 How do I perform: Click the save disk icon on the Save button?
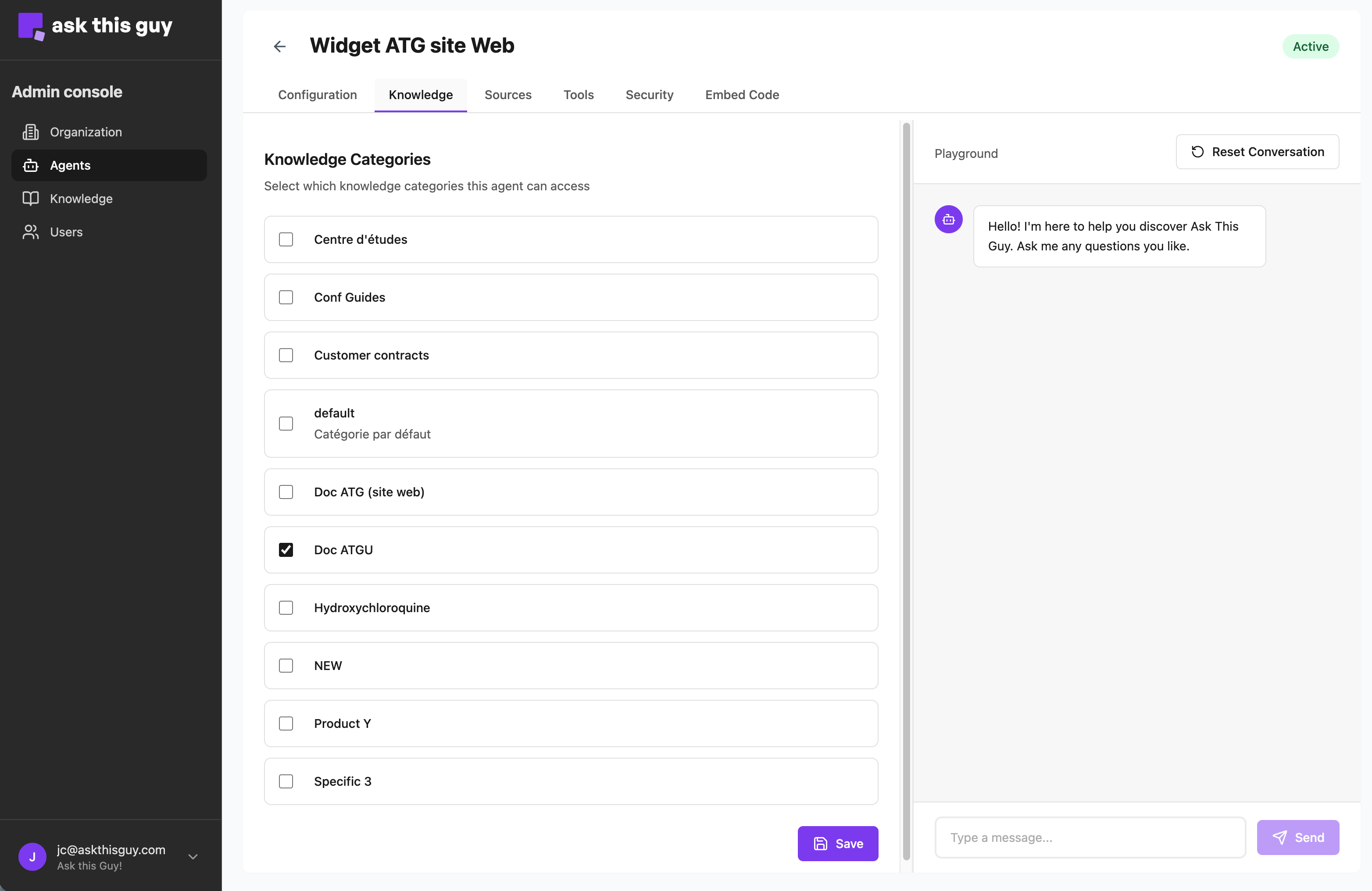coord(821,843)
